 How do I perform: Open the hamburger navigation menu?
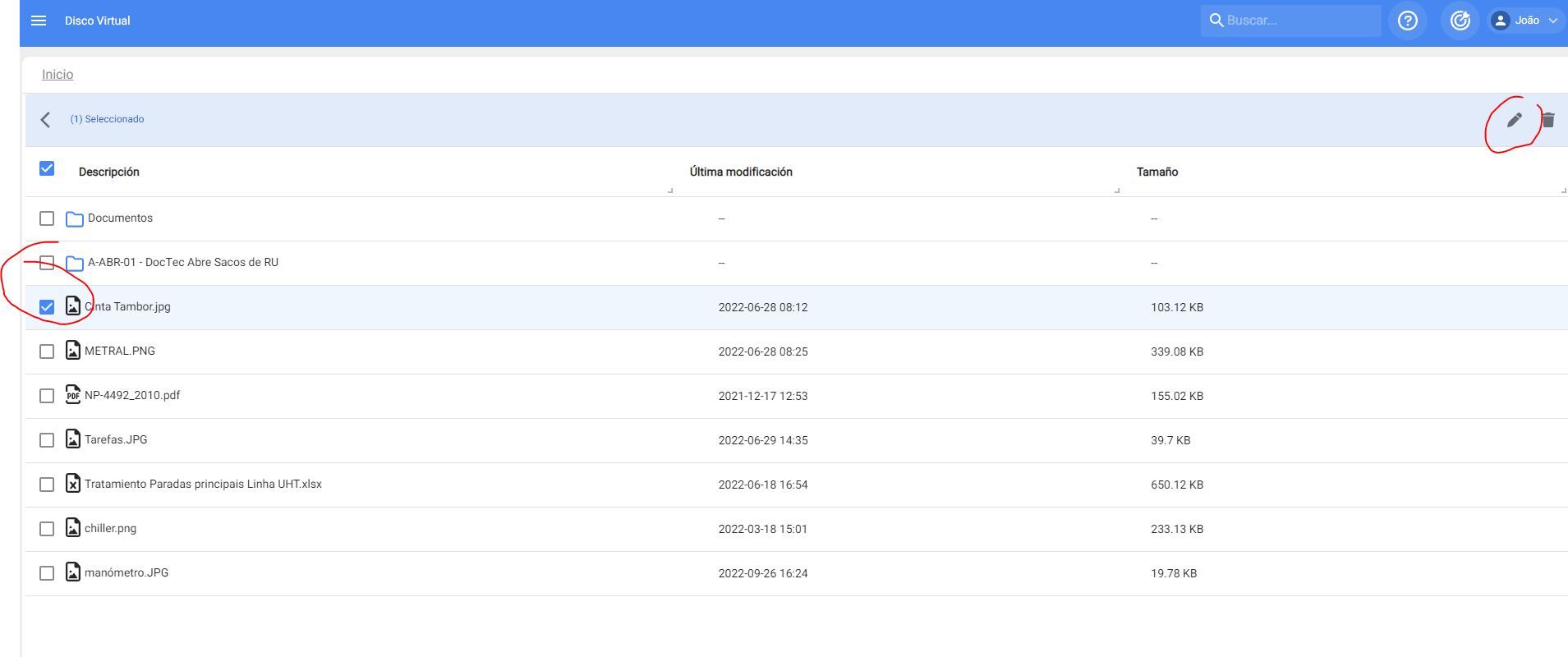click(x=39, y=21)
